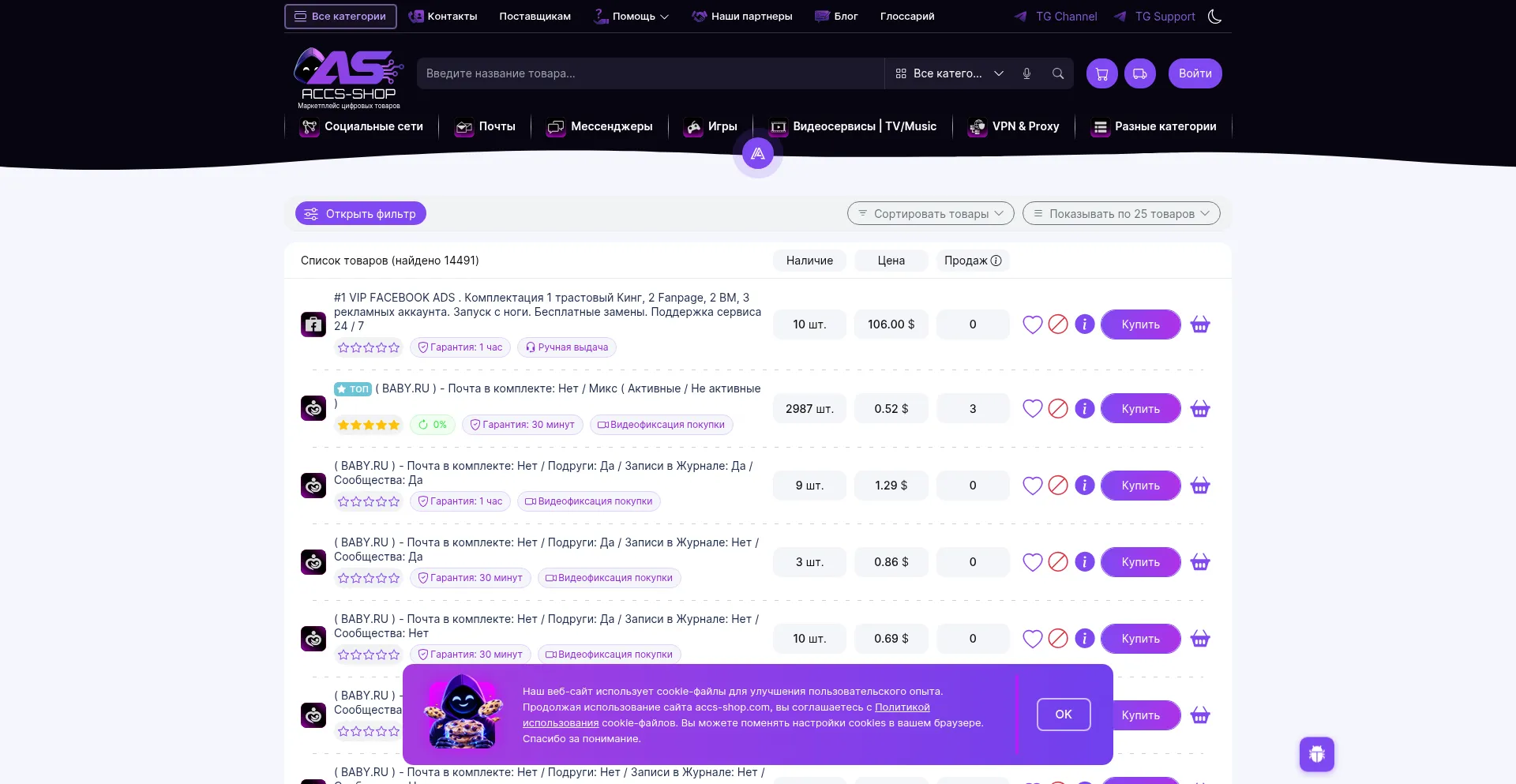Click OK on the cookie banner
Viewport: 1516px width, 784px height.
click(1064, 715)
